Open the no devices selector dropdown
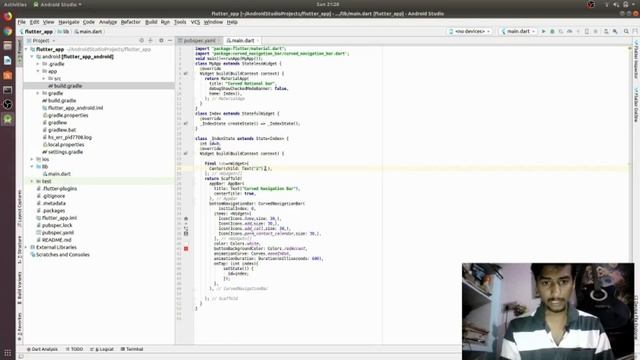640x360 pixels. click(x=469, y=31)
